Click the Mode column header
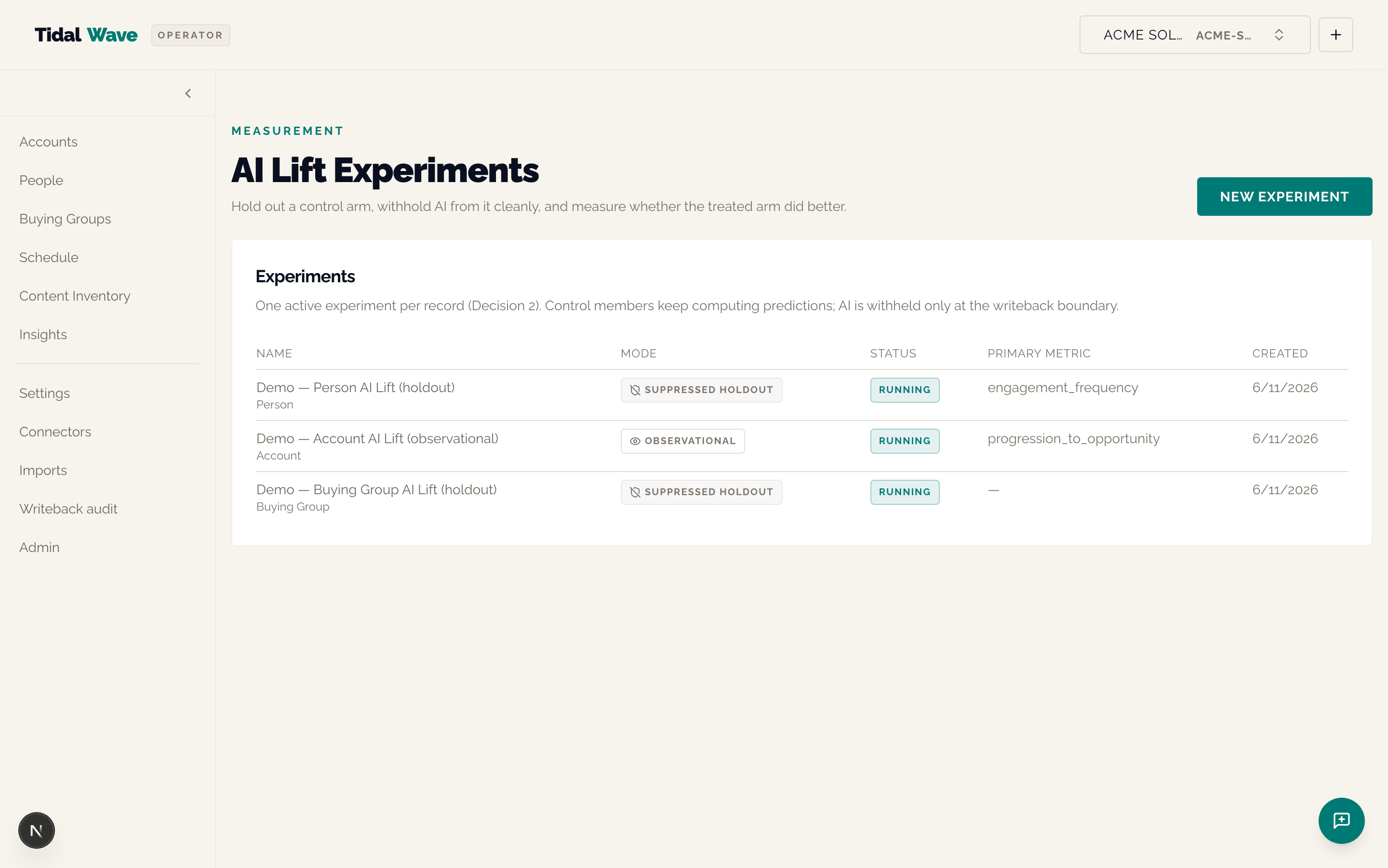The height and width of the screenshot is (868, 1388). (x=639, y=354)
